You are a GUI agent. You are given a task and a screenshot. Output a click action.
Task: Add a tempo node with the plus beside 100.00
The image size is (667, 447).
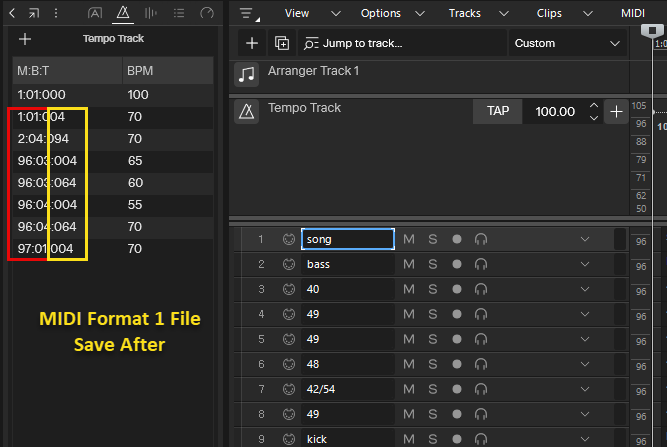coord(617,112)
